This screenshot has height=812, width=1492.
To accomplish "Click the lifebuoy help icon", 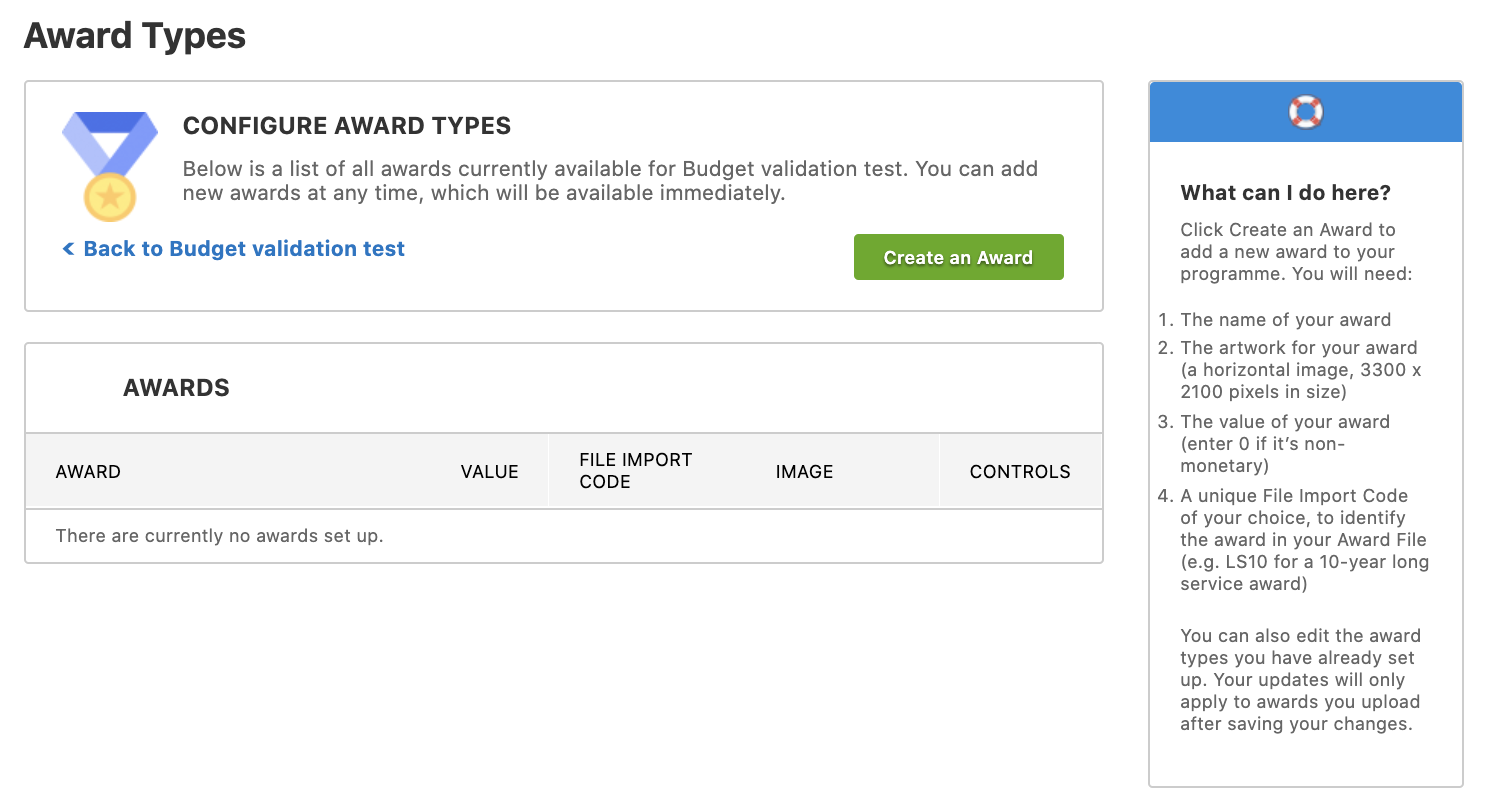I will [1305, 111].
